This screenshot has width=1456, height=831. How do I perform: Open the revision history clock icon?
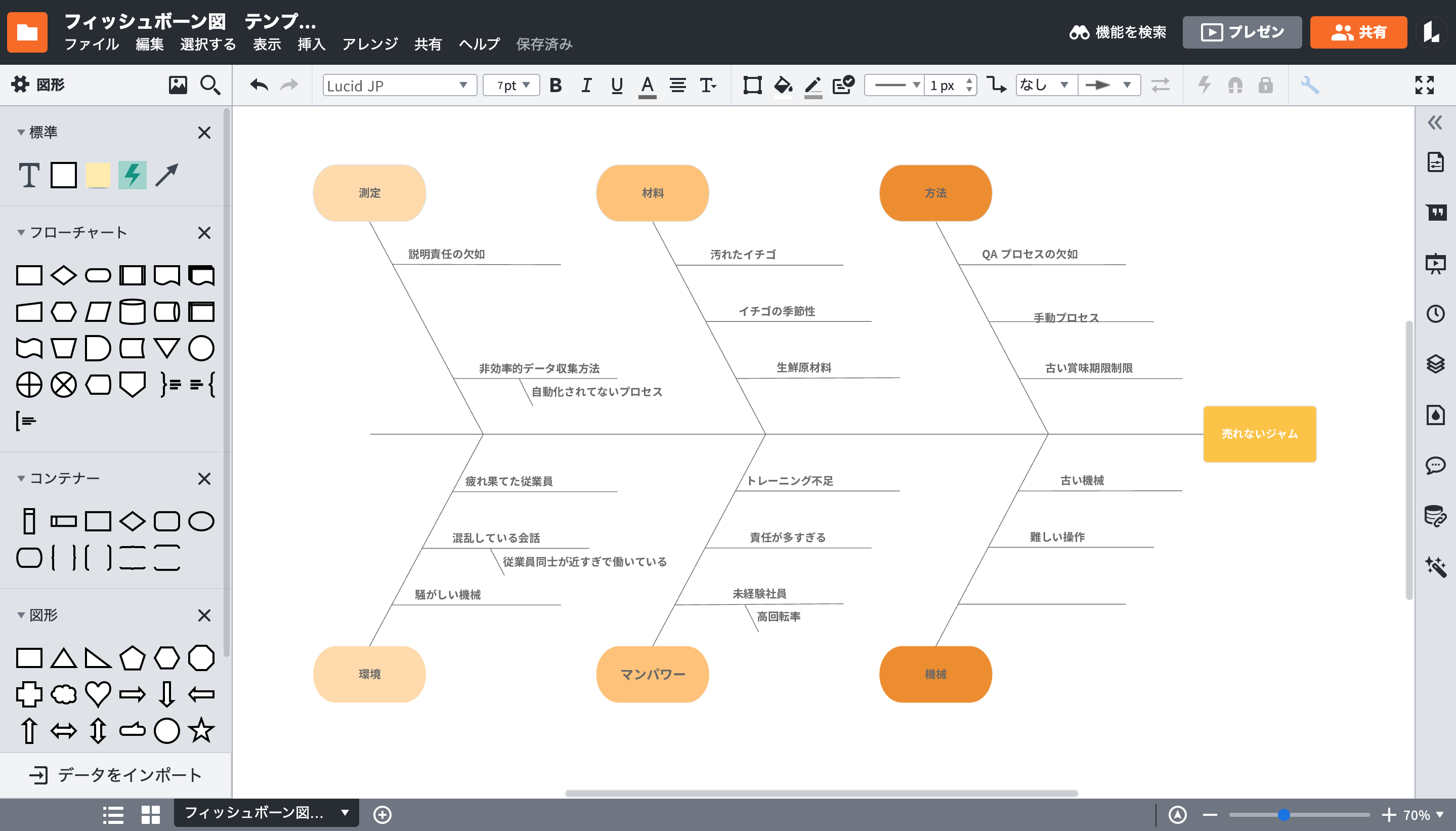pos(1435,313)
